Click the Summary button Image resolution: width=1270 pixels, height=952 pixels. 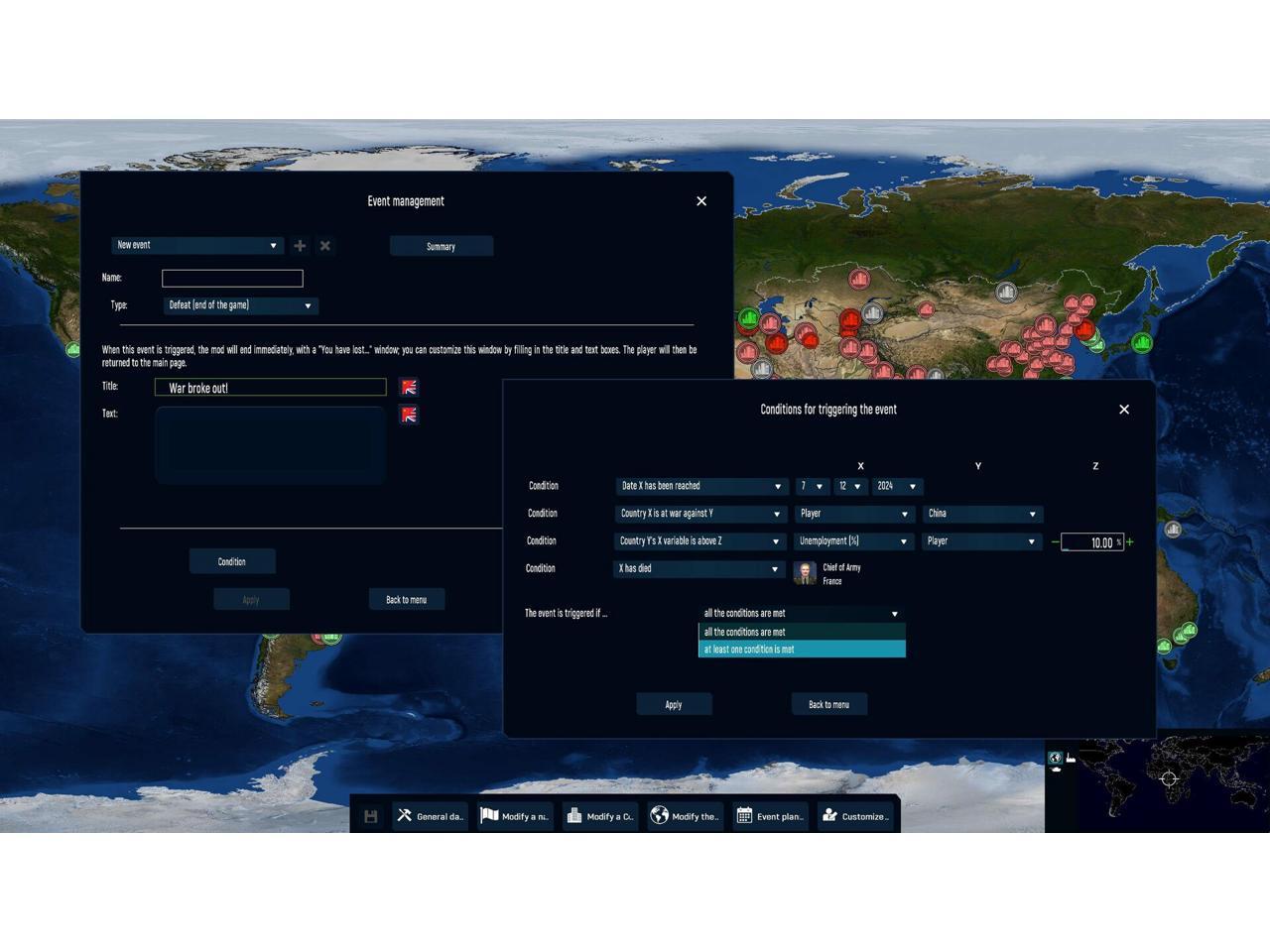click(442, 246)
